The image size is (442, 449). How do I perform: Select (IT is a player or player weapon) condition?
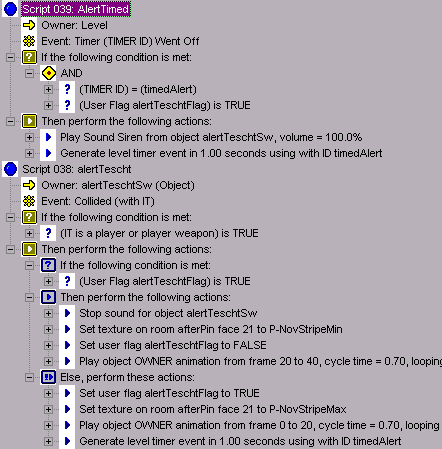(159, 233)
